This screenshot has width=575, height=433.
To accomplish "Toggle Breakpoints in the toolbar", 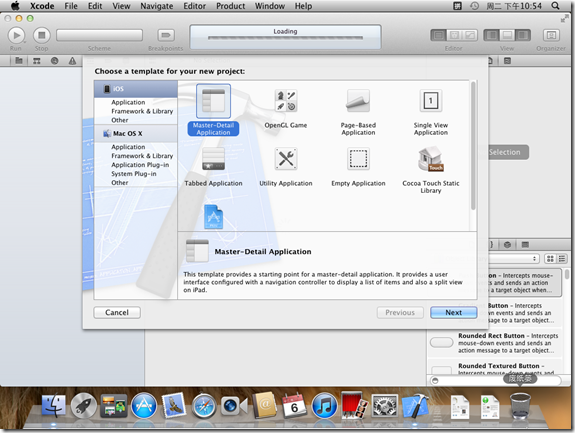I will (x=166, y=35).
